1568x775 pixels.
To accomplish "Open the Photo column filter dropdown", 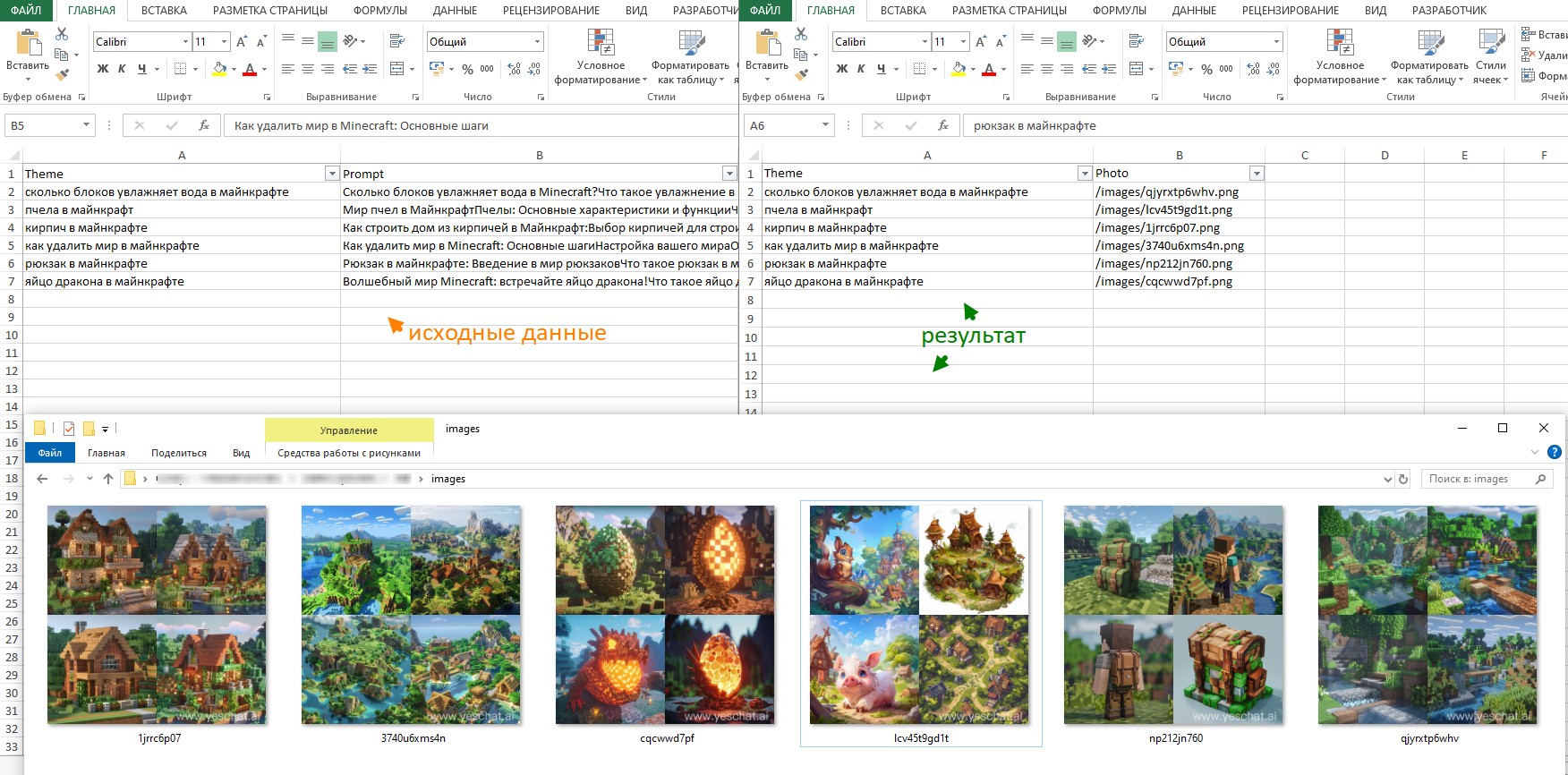I will click(x=1257, y=174).
